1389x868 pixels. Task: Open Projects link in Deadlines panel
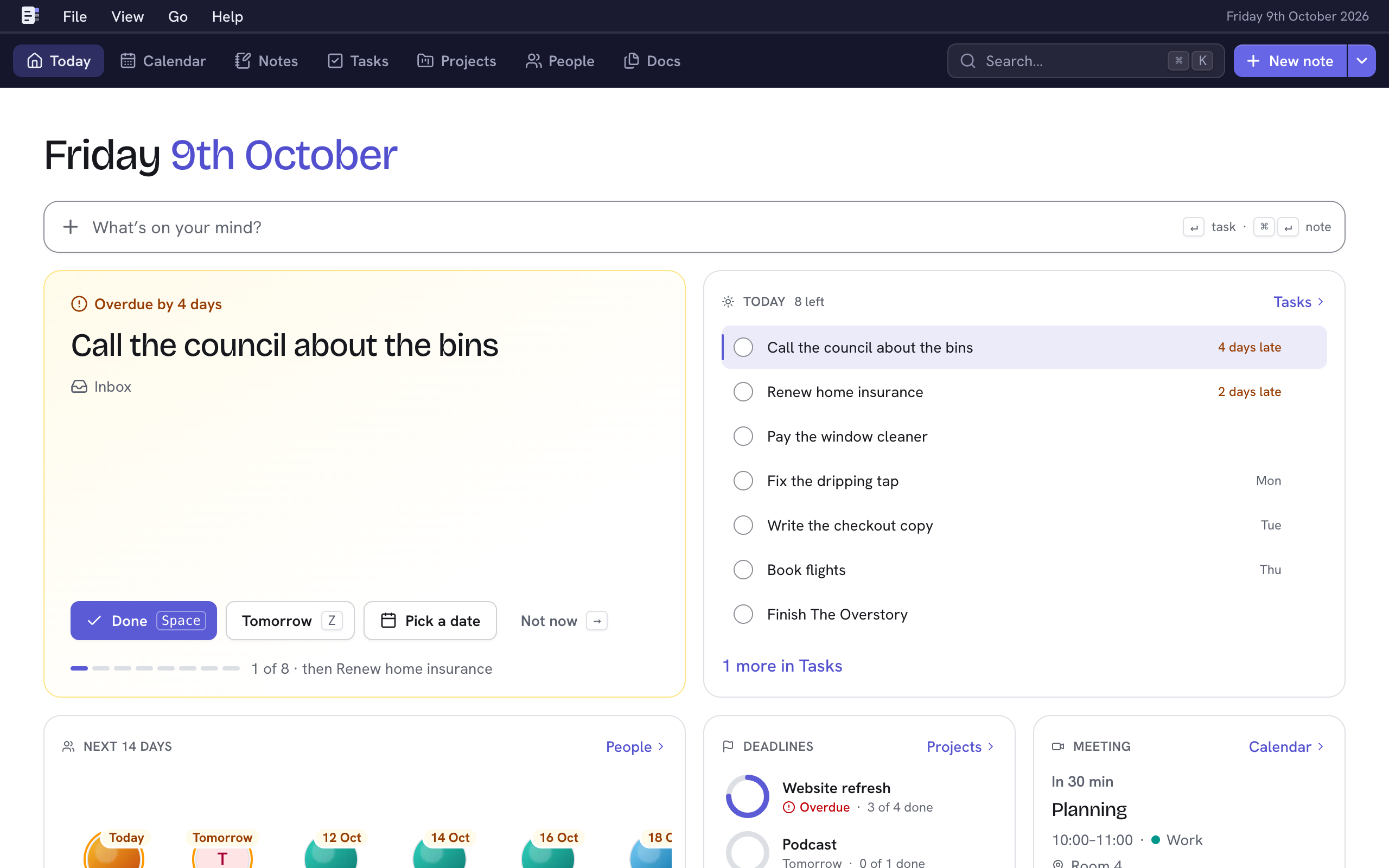pyautogui.click(x=960, y=747)
